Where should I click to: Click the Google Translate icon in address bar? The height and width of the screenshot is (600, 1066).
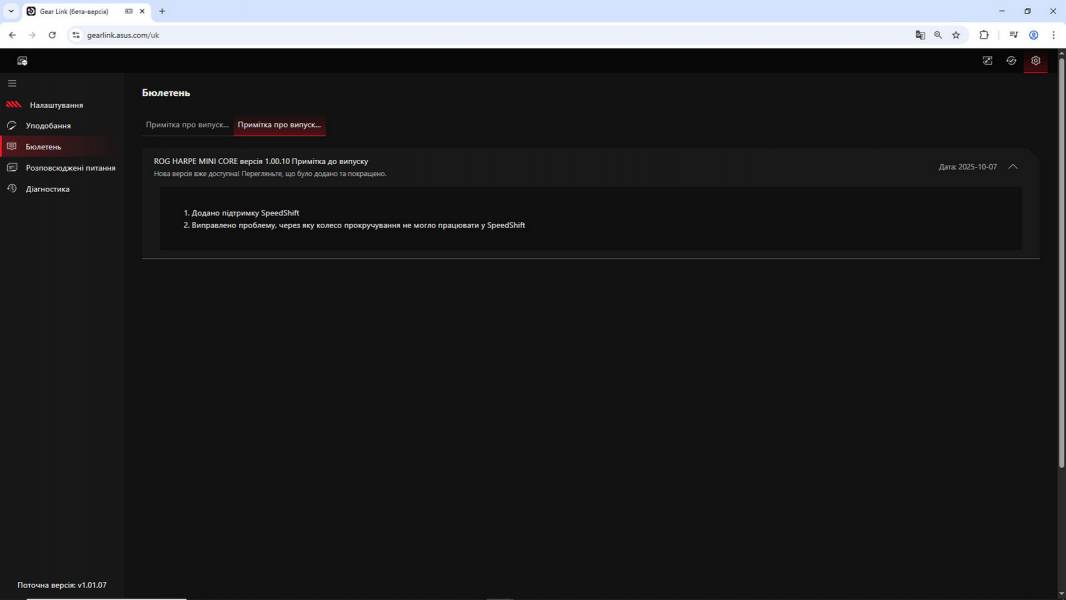tap(920, 35)
